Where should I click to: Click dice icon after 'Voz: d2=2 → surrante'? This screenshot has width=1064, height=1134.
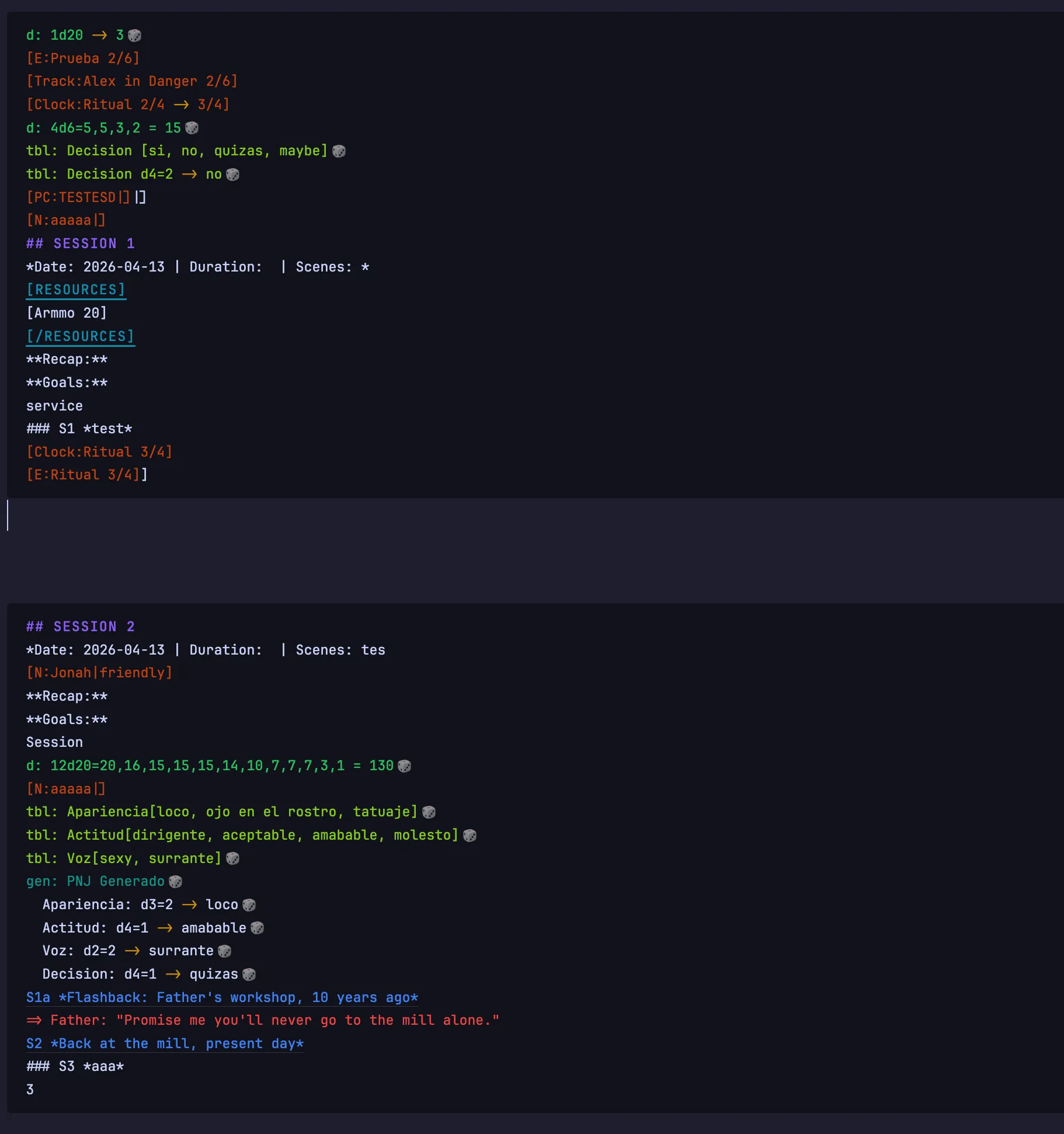point(224,951)
